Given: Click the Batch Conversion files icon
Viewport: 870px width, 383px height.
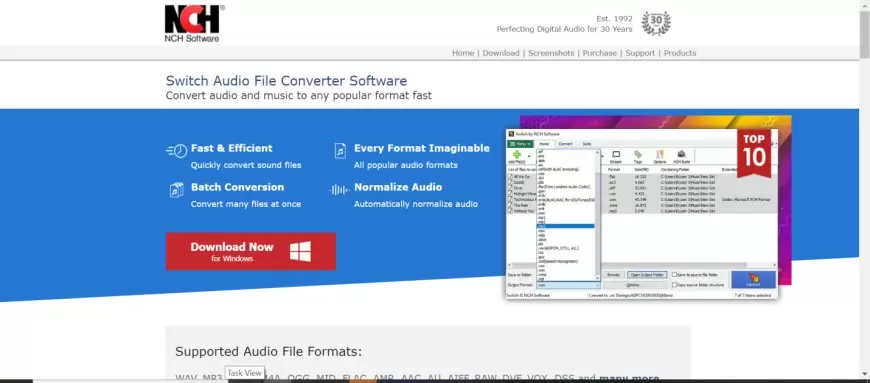Looking at the screenshot, I should 176,189.
